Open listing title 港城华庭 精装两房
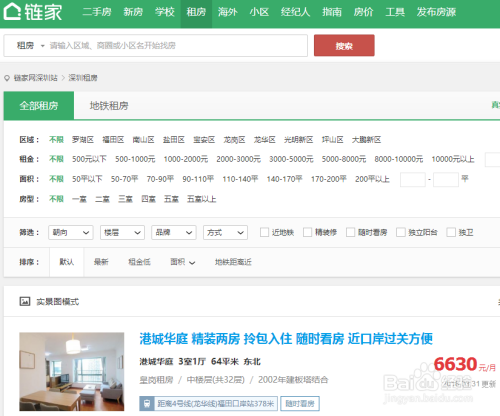500x416 pixels. point(286,339)
